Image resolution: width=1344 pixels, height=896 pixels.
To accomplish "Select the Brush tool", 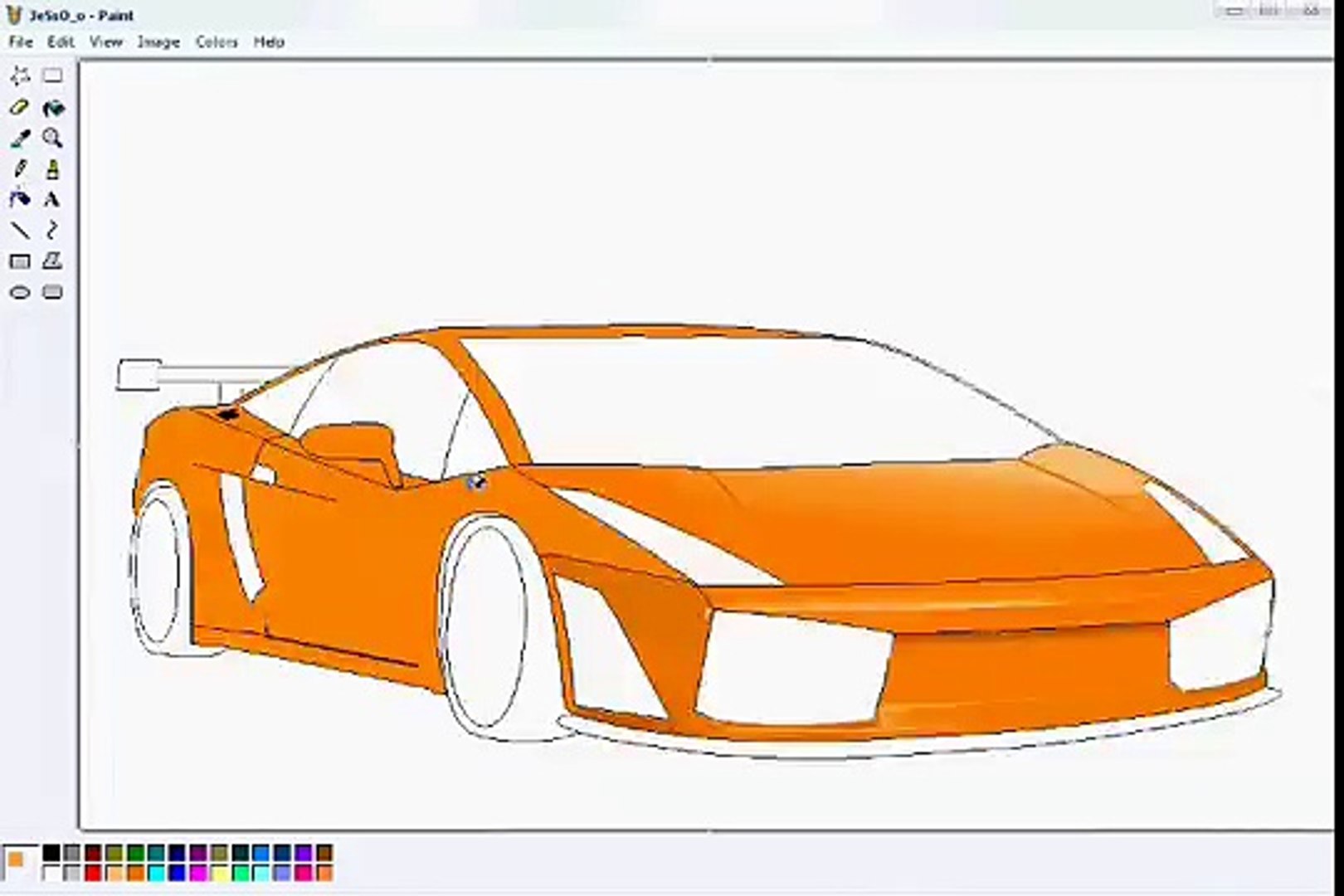I will tap(52, 168).
